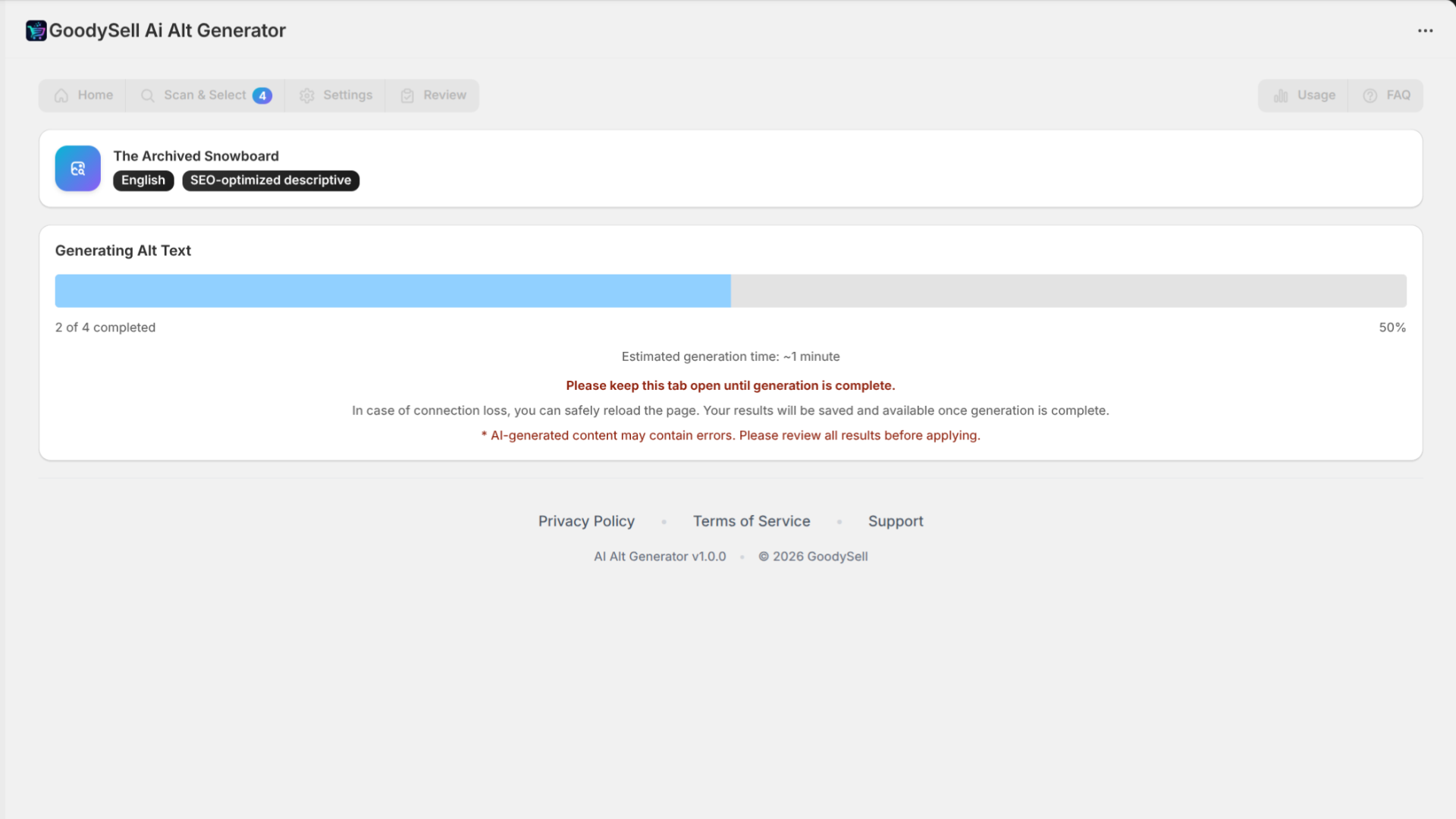The height and width of the screenshot is (819, 1456).
Task: Click the magnifier icon on Scan & Select
Action: [147, 96]
